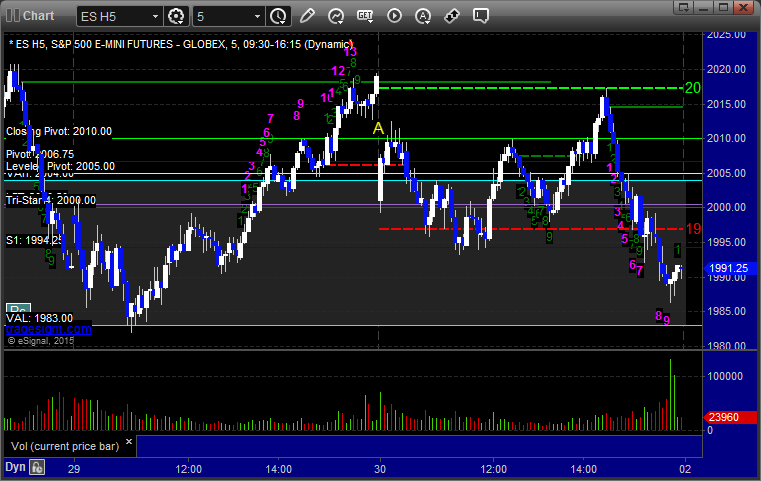Click the Pivot: 2006.75 label

40,154
